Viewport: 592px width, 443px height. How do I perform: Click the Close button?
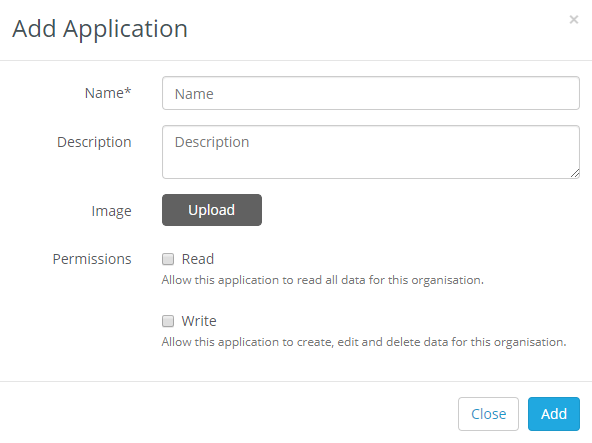[489, 414]
